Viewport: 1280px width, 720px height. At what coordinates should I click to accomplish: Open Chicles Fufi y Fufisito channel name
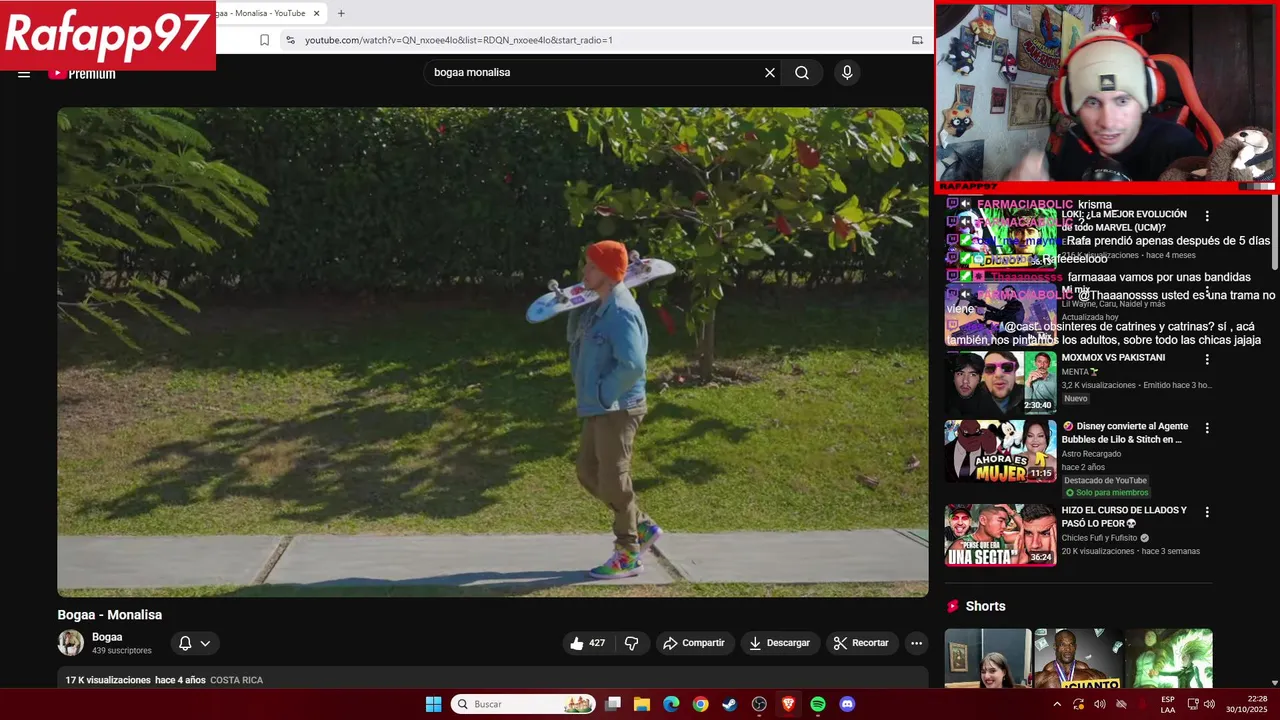1099,538
